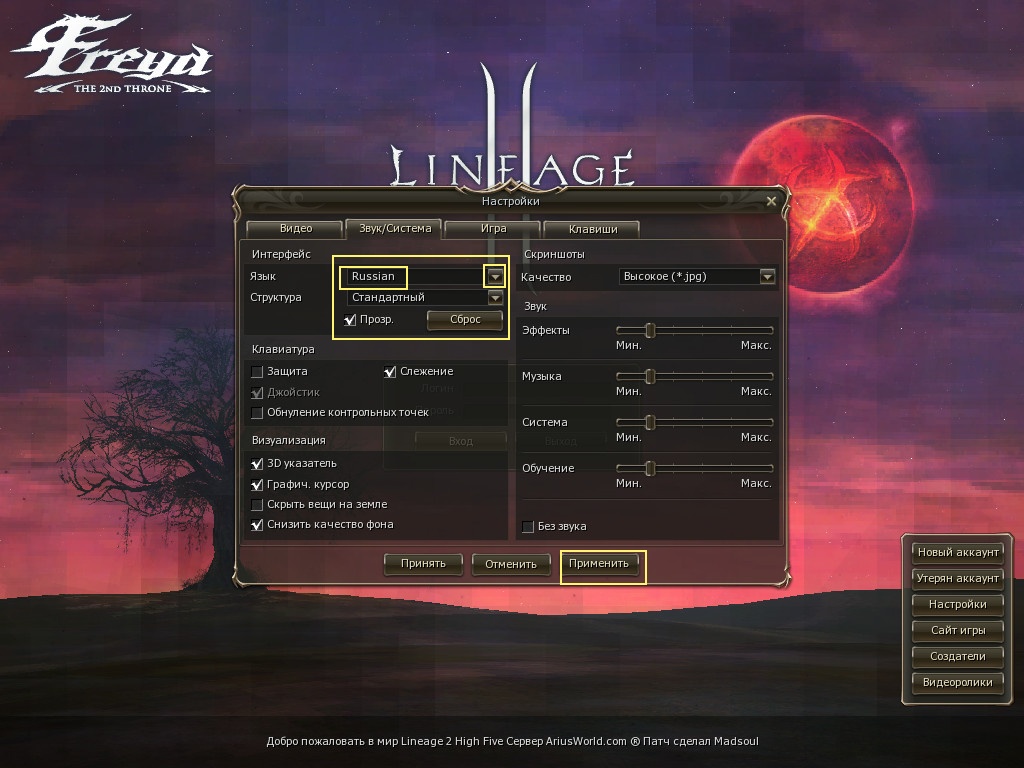Open the Клавиши tab
1024x768 pixels.
pos(592,229)
